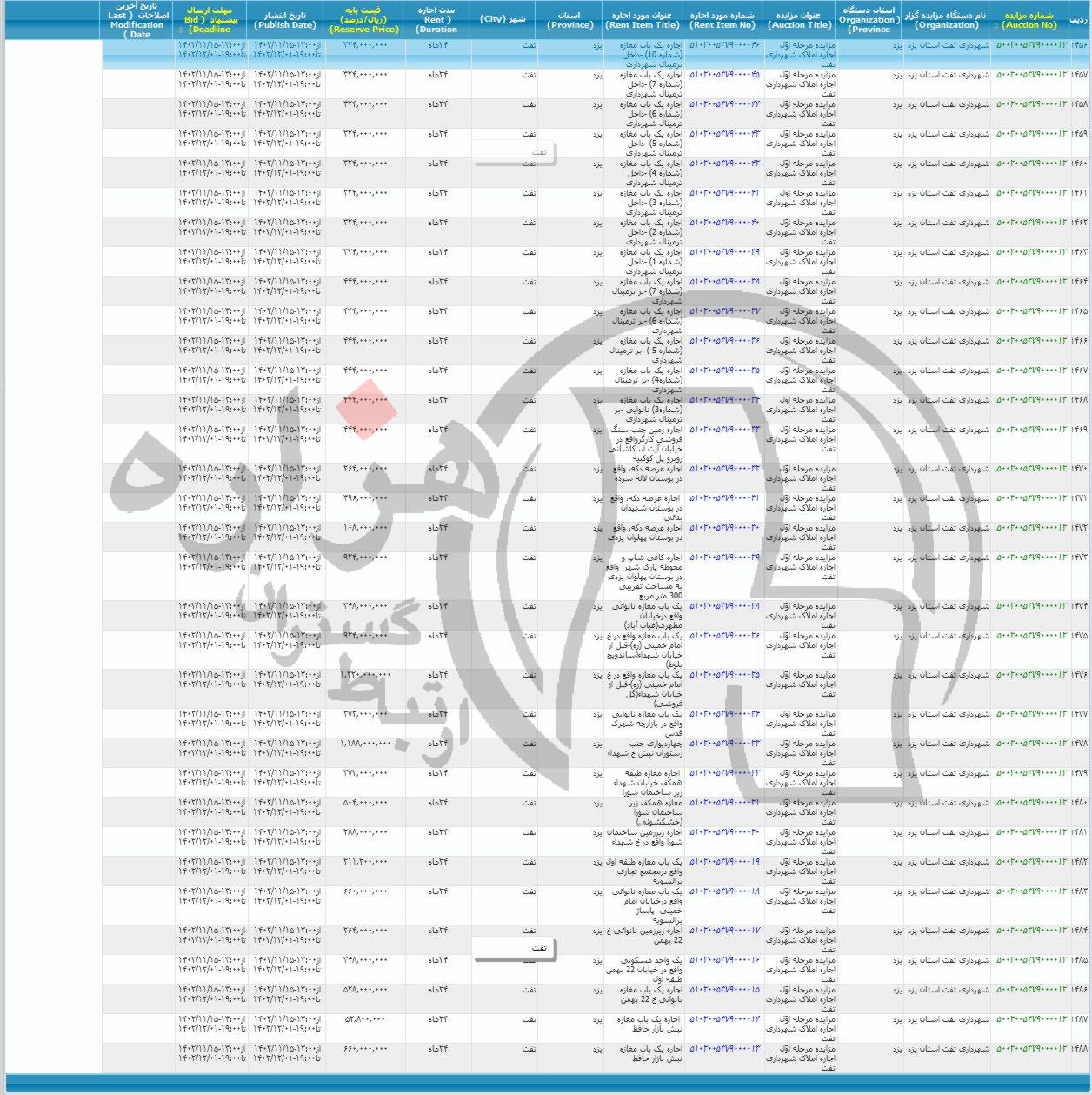Click the Publish Date column header
Screen dimensions: 1092x1095
pyautogui.click(x=285, y=20)
